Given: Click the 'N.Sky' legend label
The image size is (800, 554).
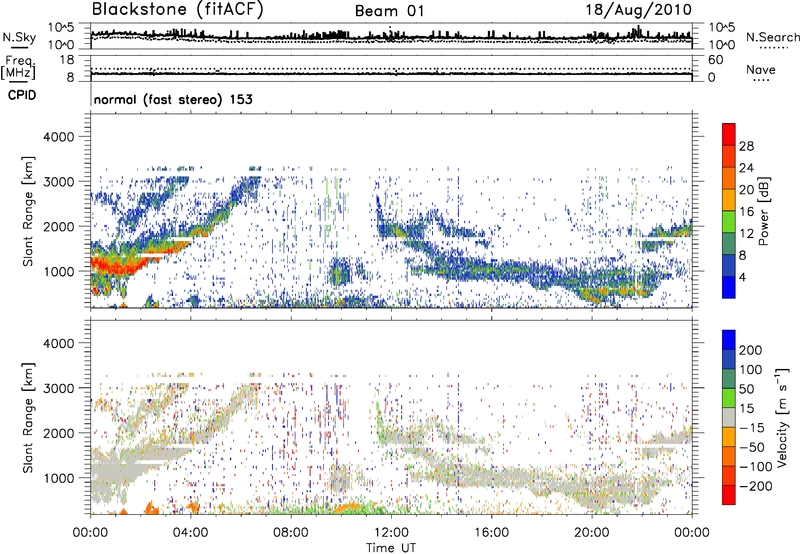Looking at the screenshot, I should tap(19, 37).
